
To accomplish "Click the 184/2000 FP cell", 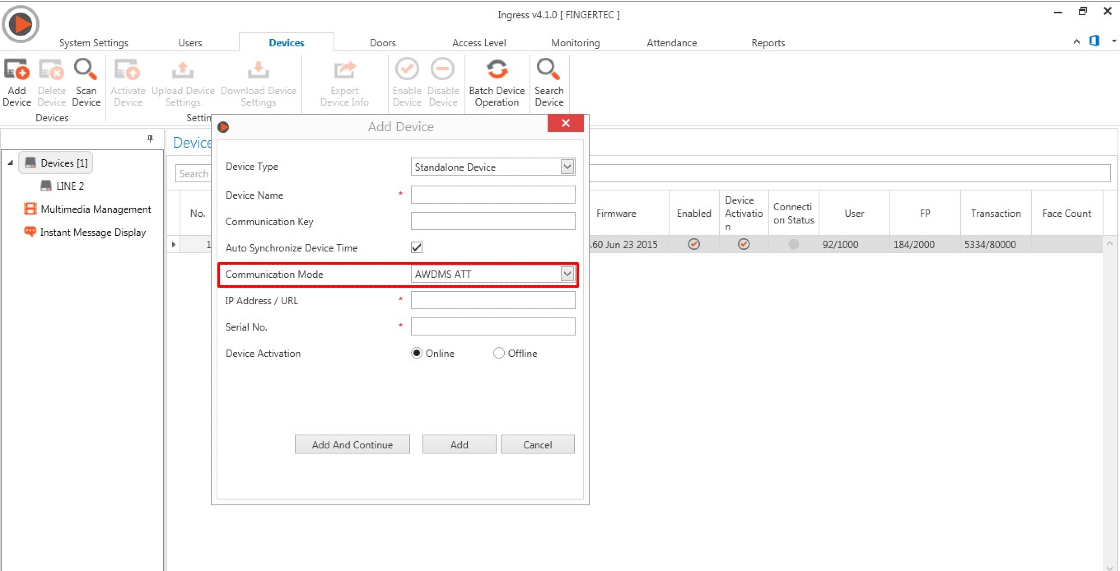I will click(x=925, y=244).
